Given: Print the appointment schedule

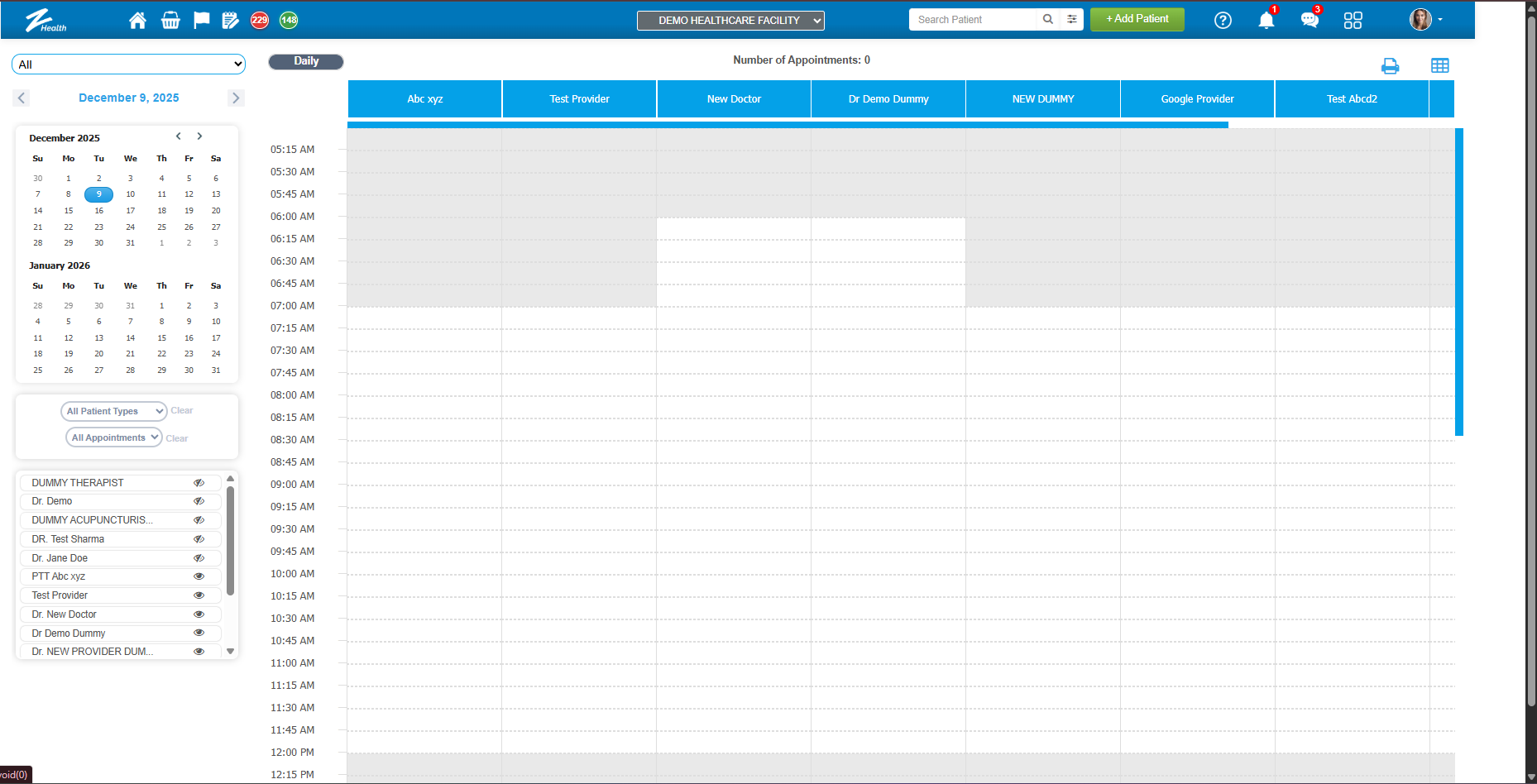Looking at the screenshot, I should [1390, 66].
